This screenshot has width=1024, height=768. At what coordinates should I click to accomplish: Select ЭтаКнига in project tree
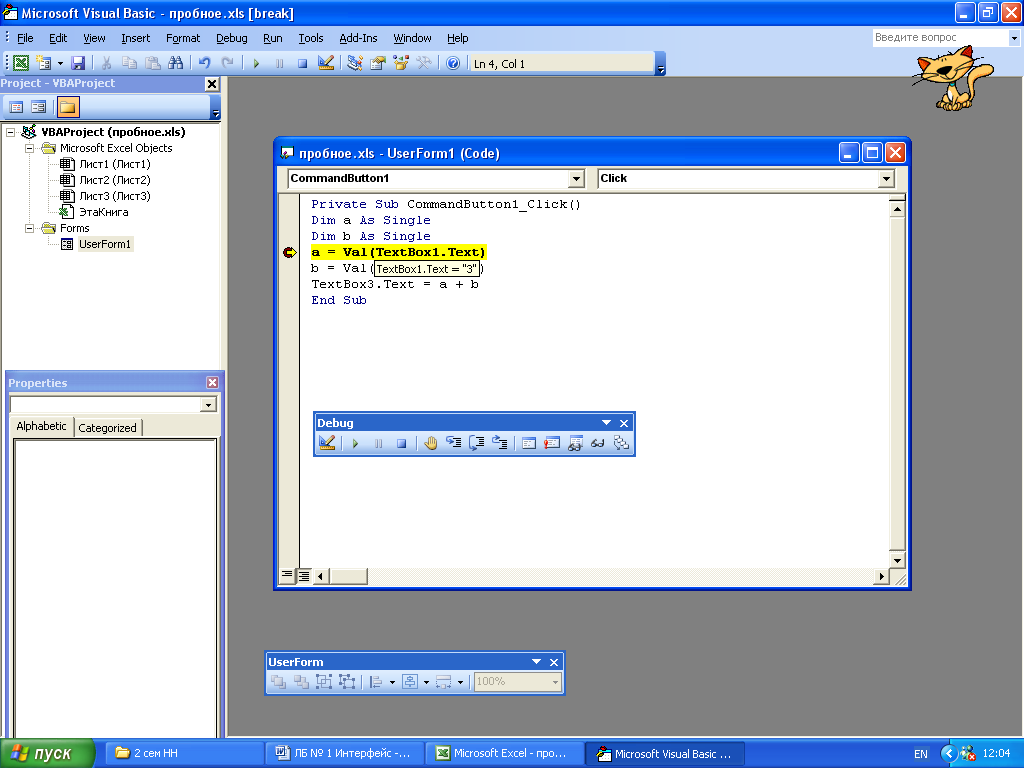pyautogui.click(x=103, y=212)
